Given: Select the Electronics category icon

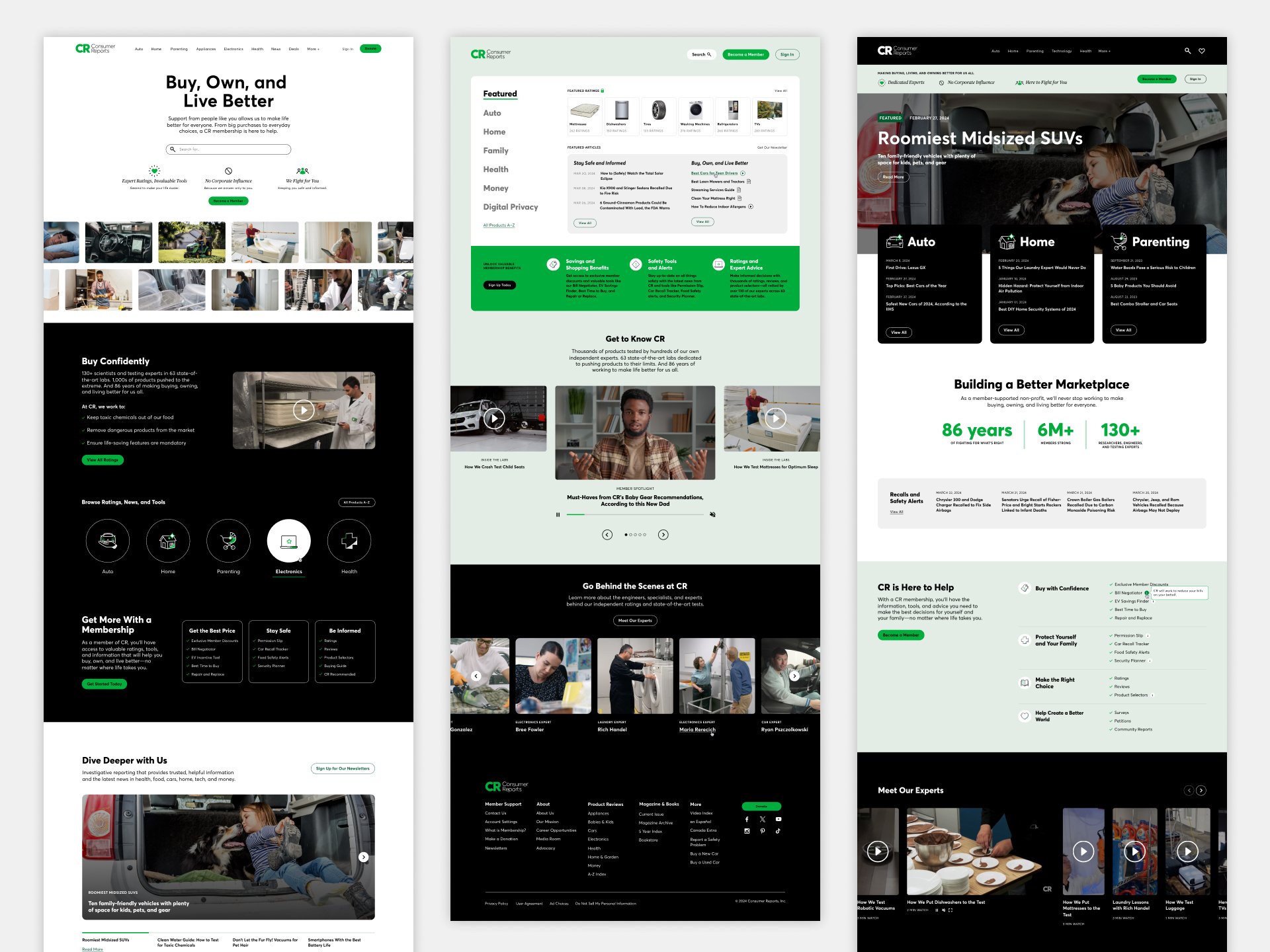Looking at the screenshot, I should (x=288, y=540).
